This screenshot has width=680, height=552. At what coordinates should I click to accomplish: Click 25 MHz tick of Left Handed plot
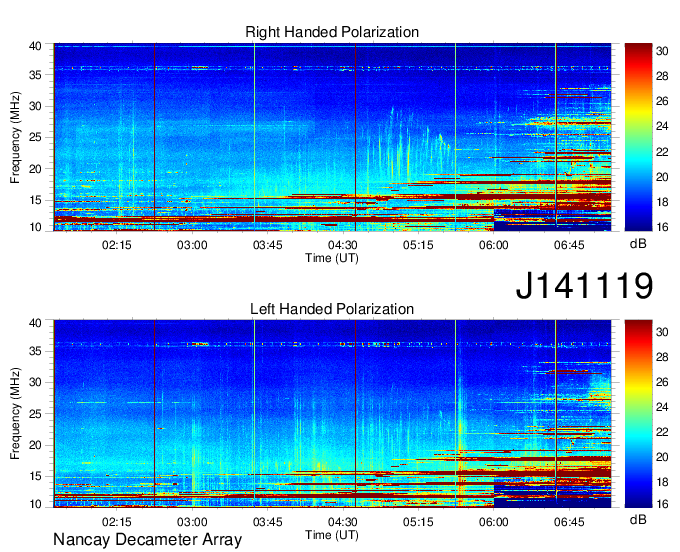point(36,414)
